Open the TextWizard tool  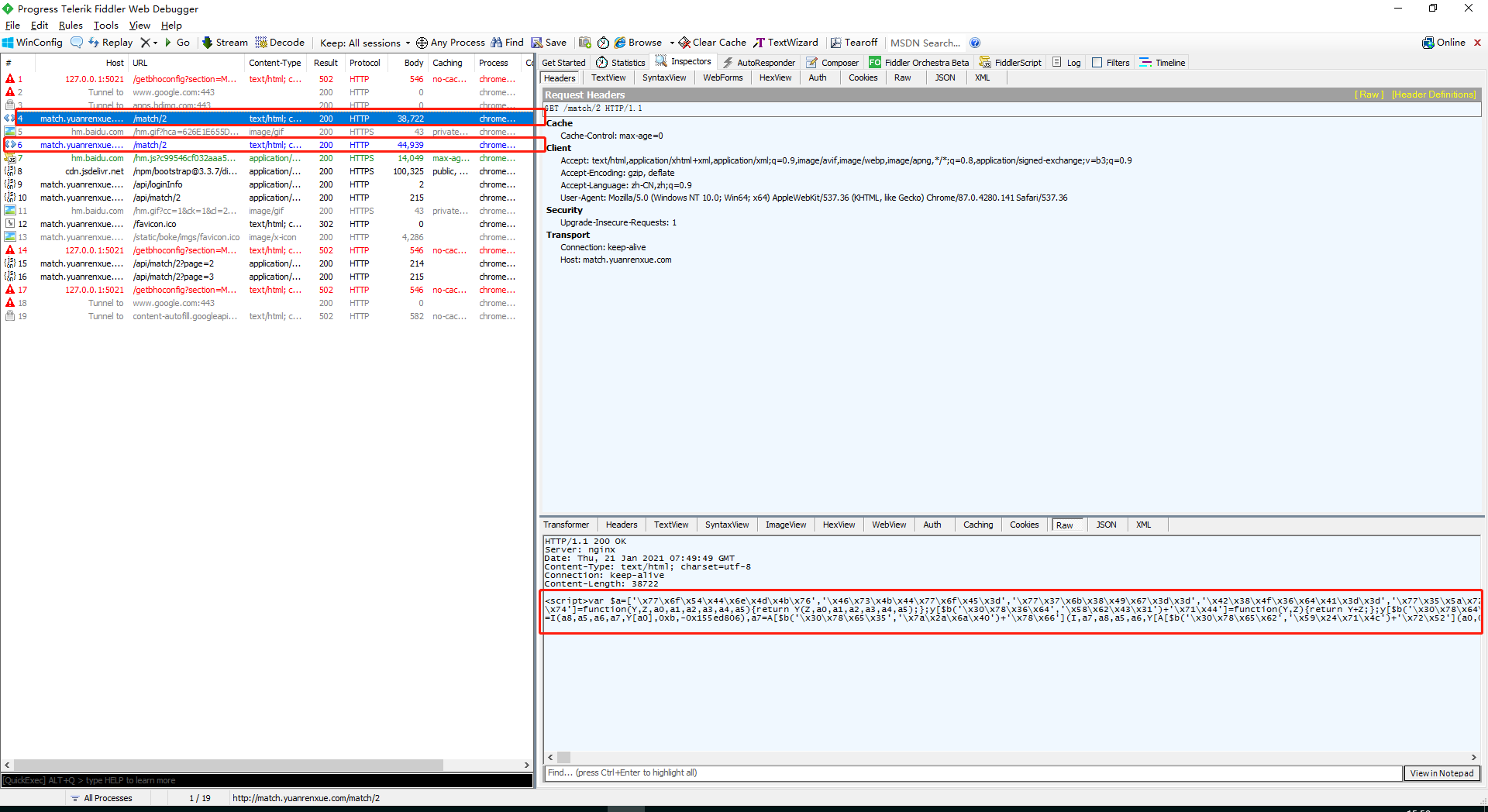point(786,43)
